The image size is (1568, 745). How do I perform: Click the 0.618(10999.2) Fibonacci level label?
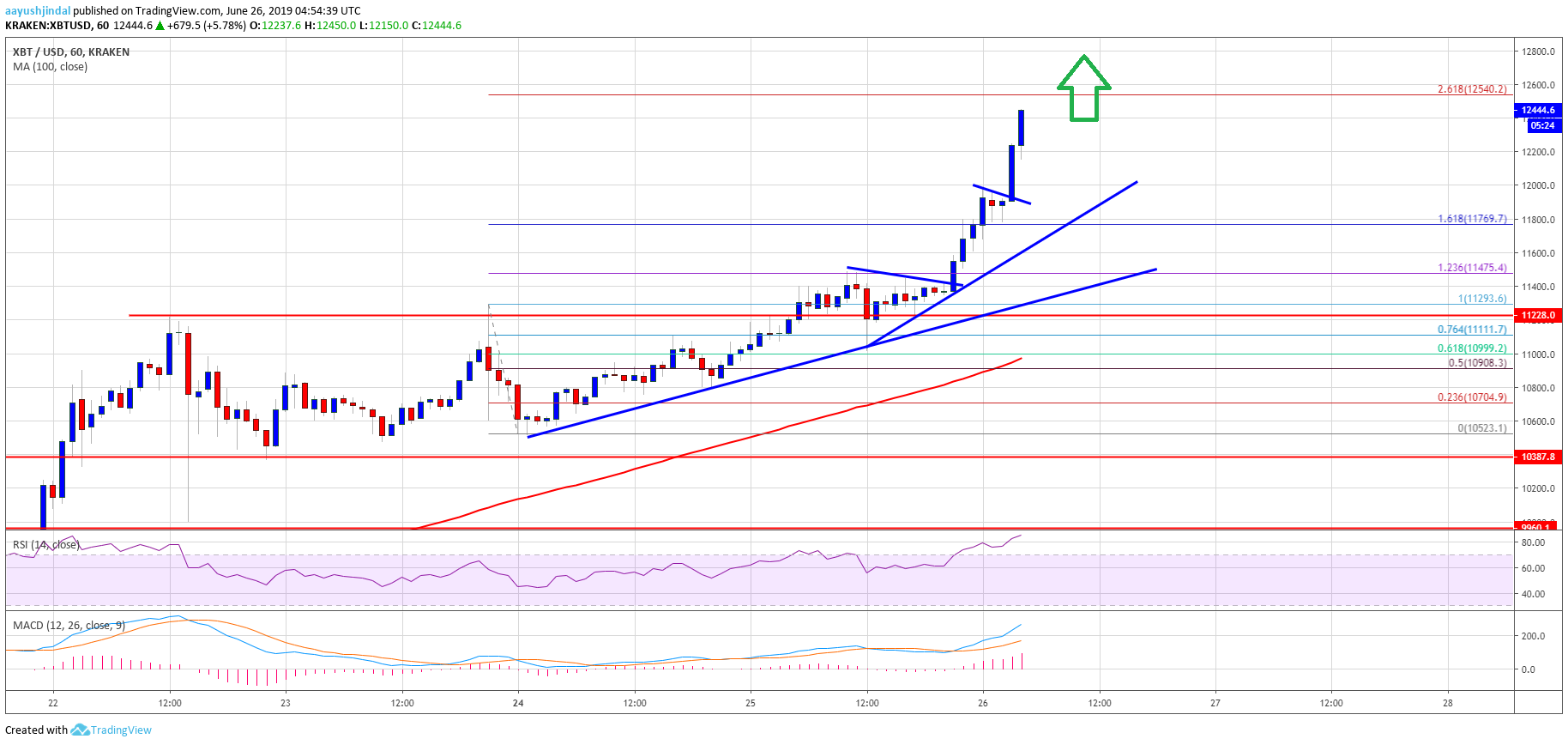(1472, 348)
